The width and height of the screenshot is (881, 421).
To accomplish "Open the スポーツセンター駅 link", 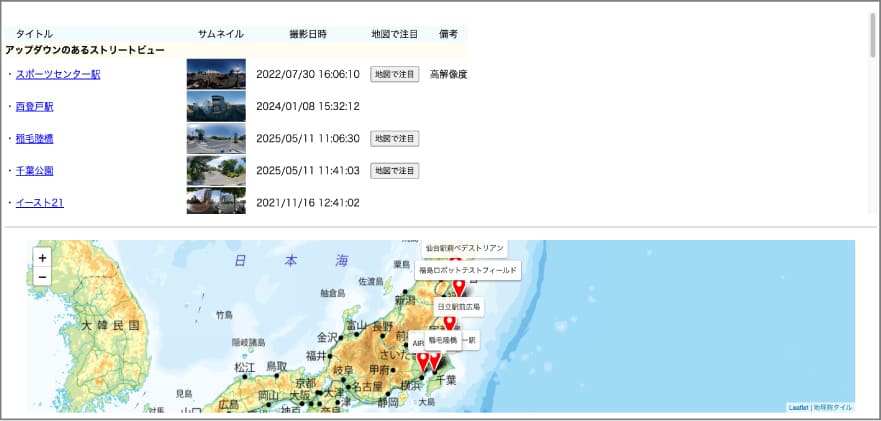I will [x=58, y=74].
